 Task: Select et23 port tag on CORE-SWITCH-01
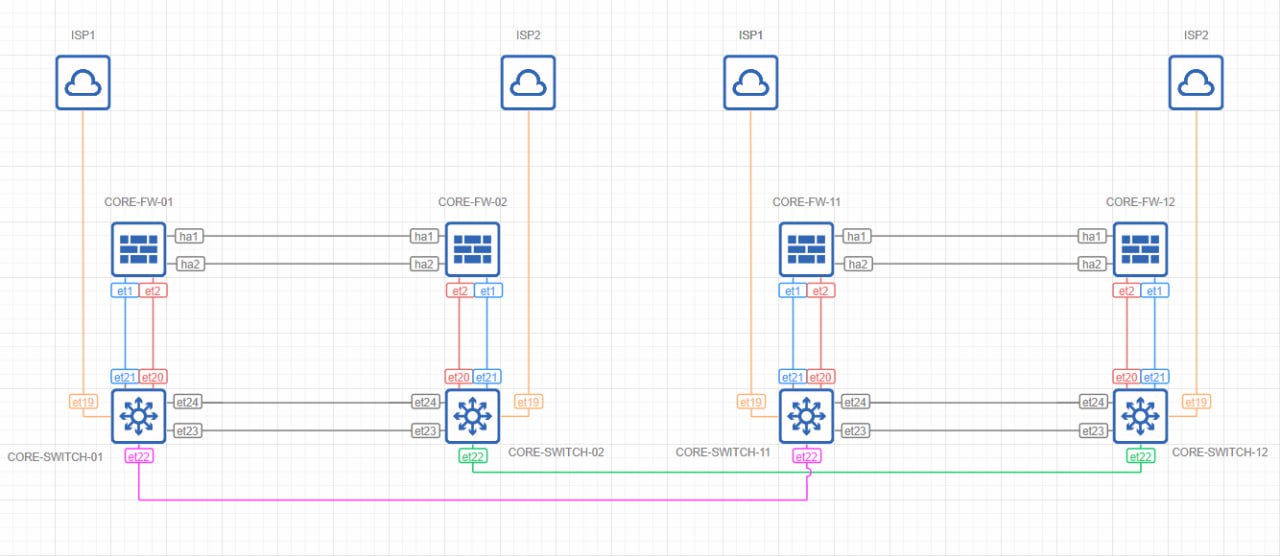tap(187, 431)
